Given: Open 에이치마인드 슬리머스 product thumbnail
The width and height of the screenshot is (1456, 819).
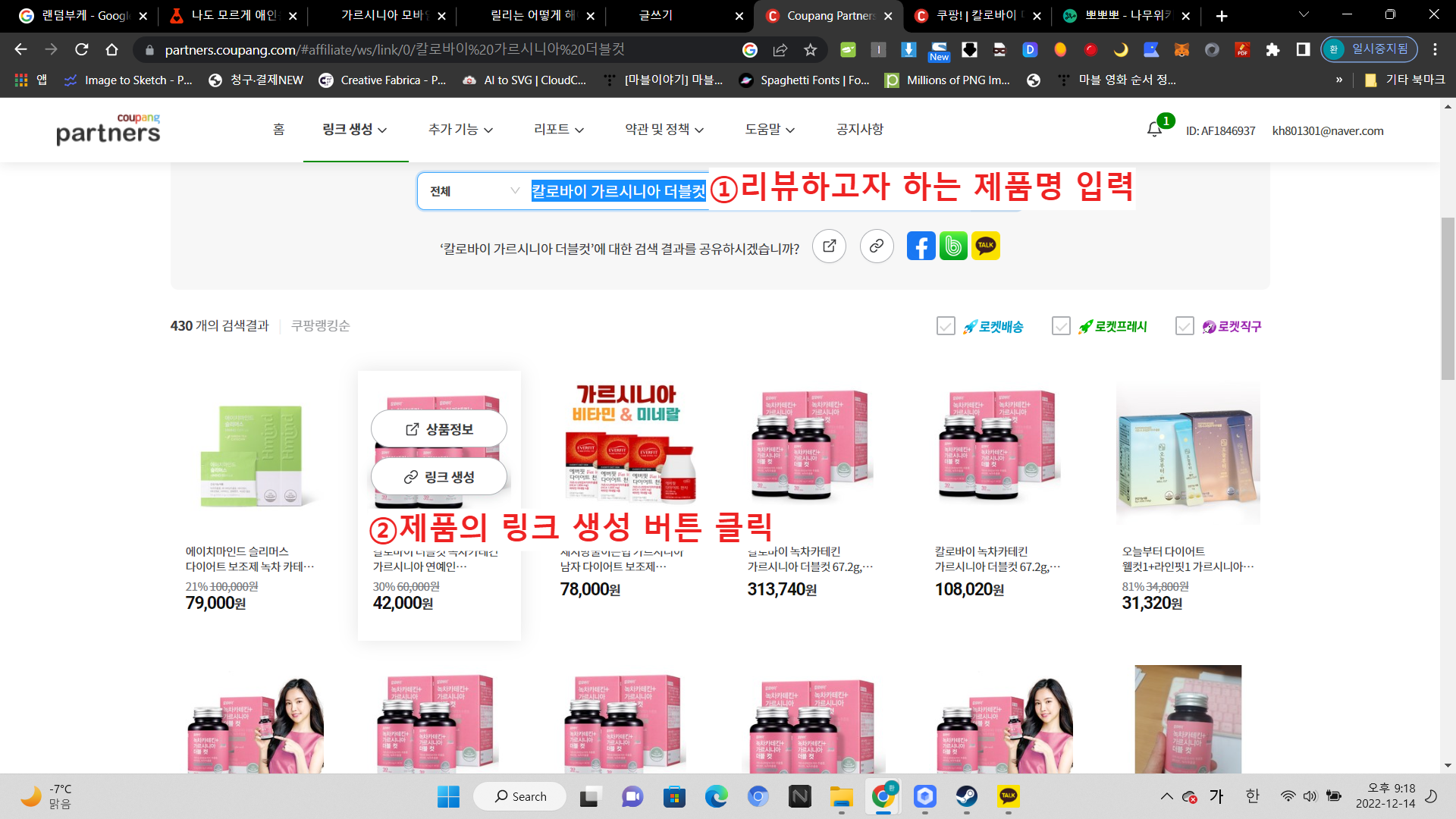Looking at the screenshot, I should pyautogui.click(x=252, y=455).
